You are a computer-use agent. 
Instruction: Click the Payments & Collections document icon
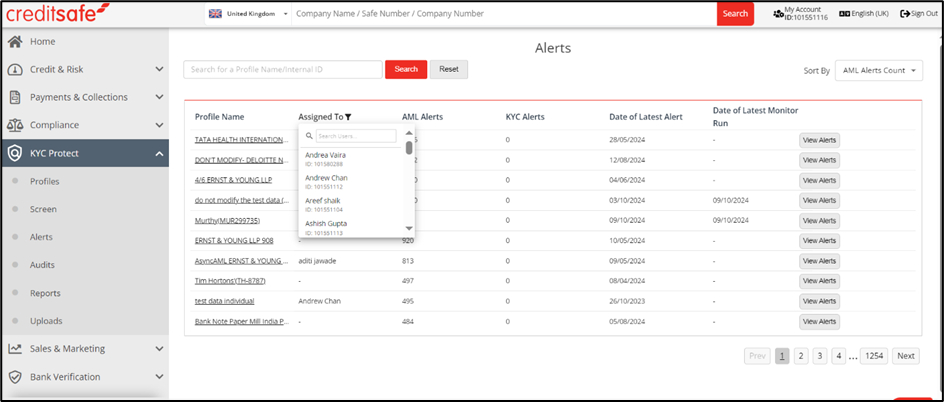coord(15,97)
